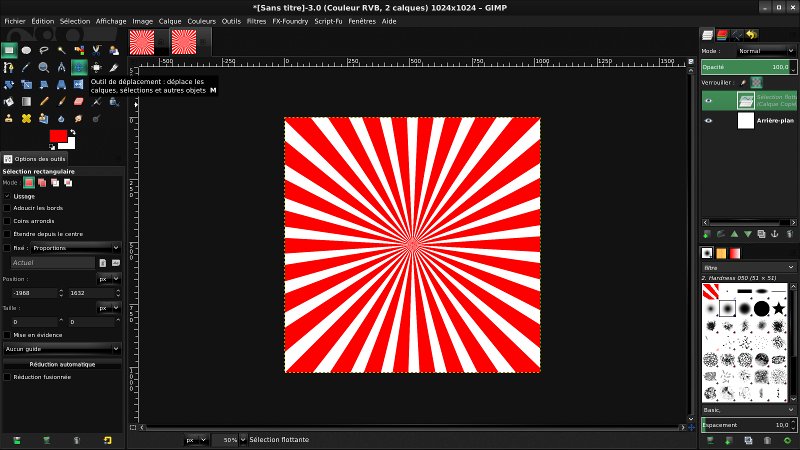
Task: Select the Measure compass tool
Action: pos(61,67)
